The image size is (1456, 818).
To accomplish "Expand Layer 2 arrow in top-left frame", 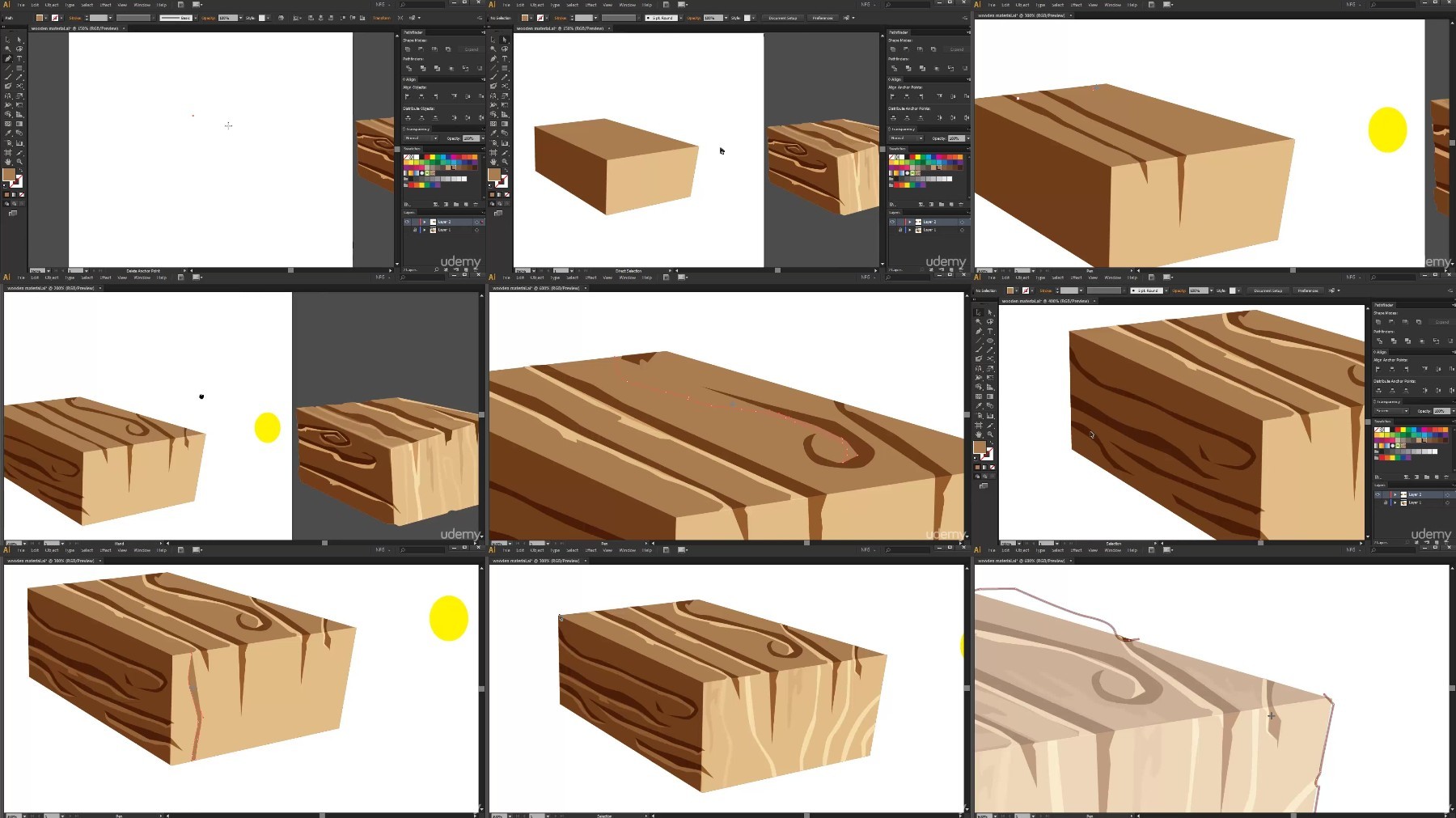I will pyautogui.click(x=425, y=222).
